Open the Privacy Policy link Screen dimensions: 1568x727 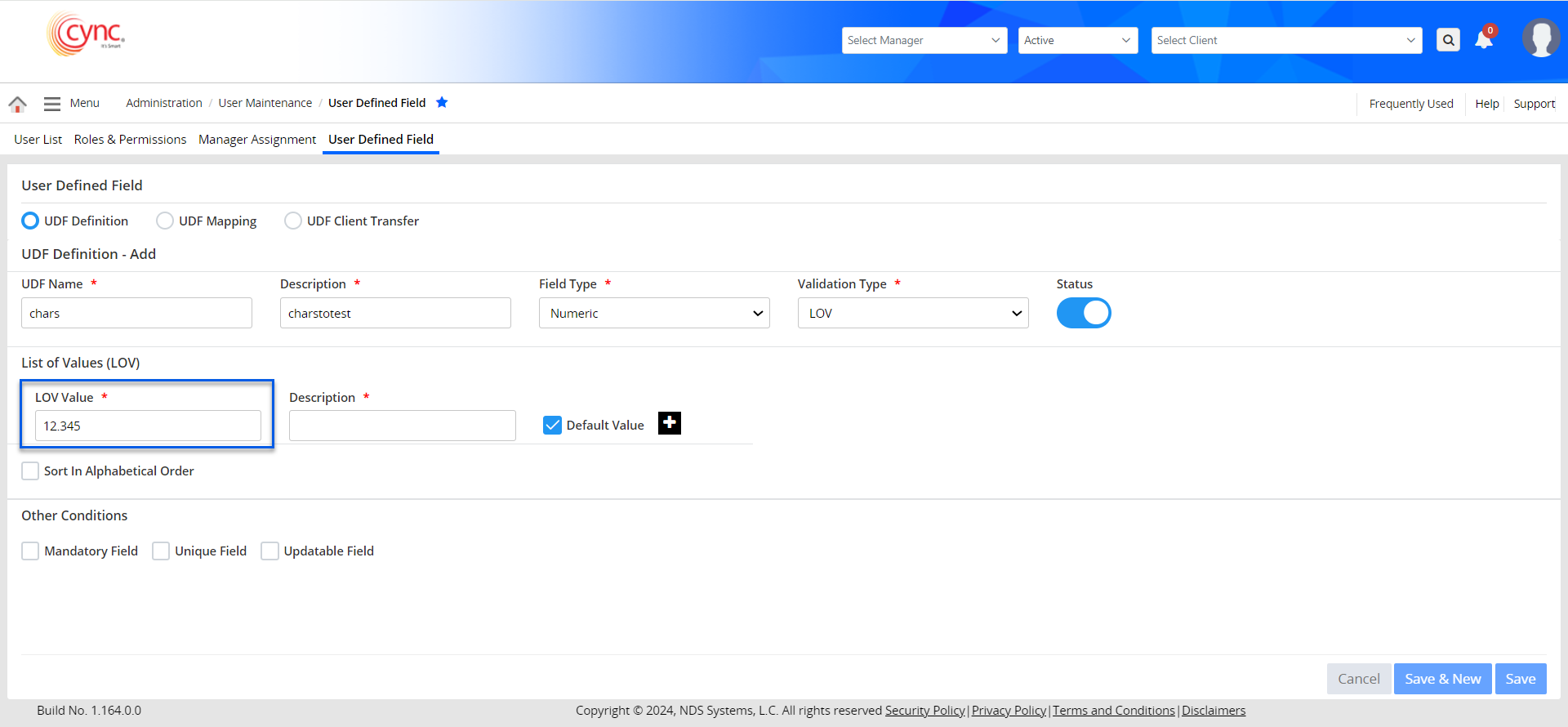1009,711
